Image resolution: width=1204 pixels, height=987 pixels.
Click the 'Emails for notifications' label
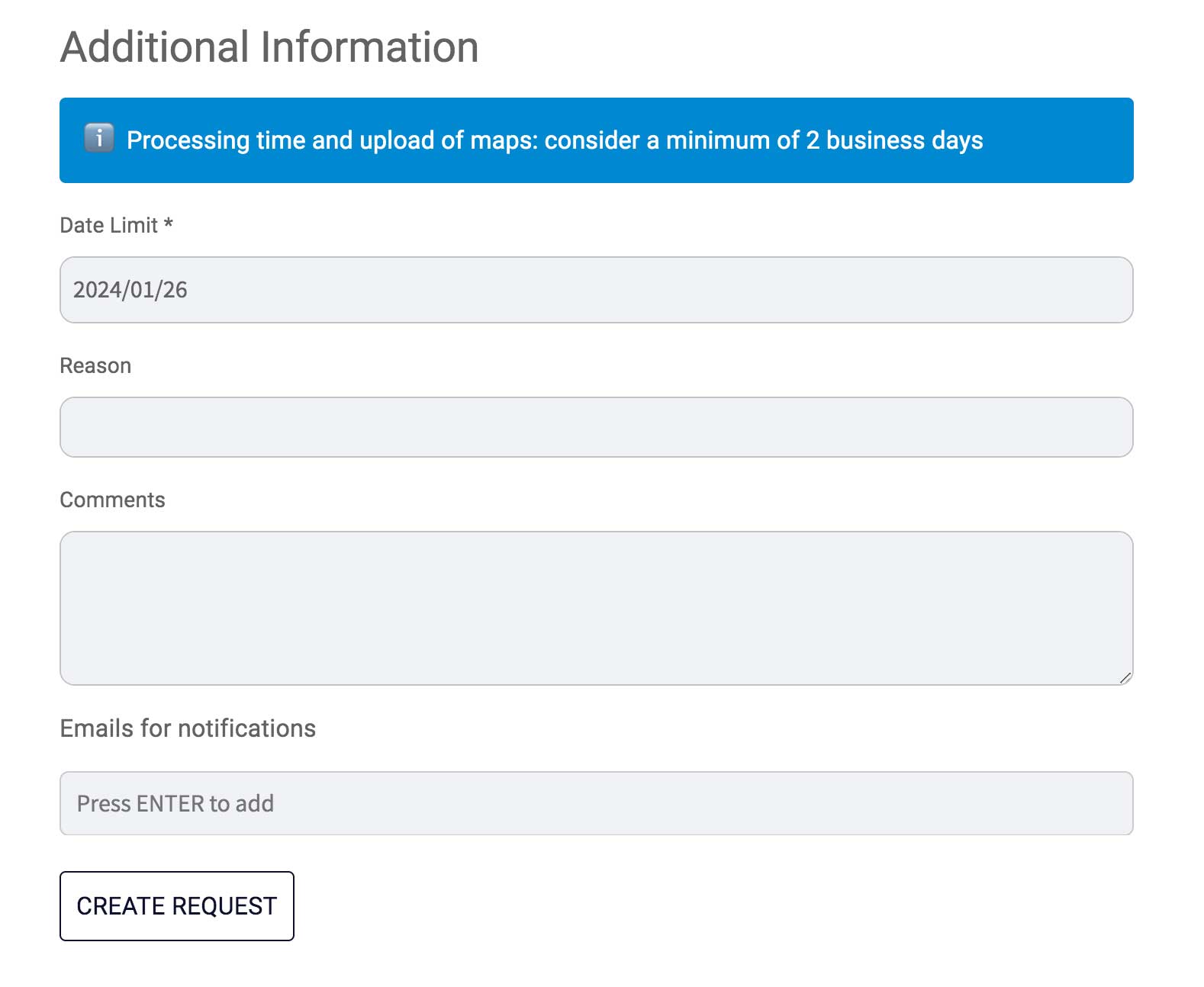(x=188, y=728)
